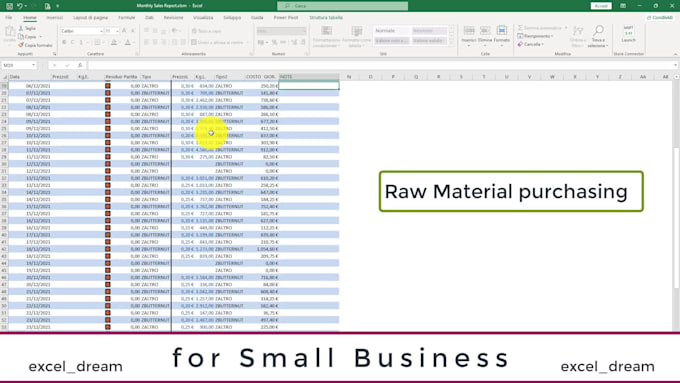The height and width of the screenshot is (383, 680).
Task: Switch to the Formule ribbon tab
Action: coord(127,18)
